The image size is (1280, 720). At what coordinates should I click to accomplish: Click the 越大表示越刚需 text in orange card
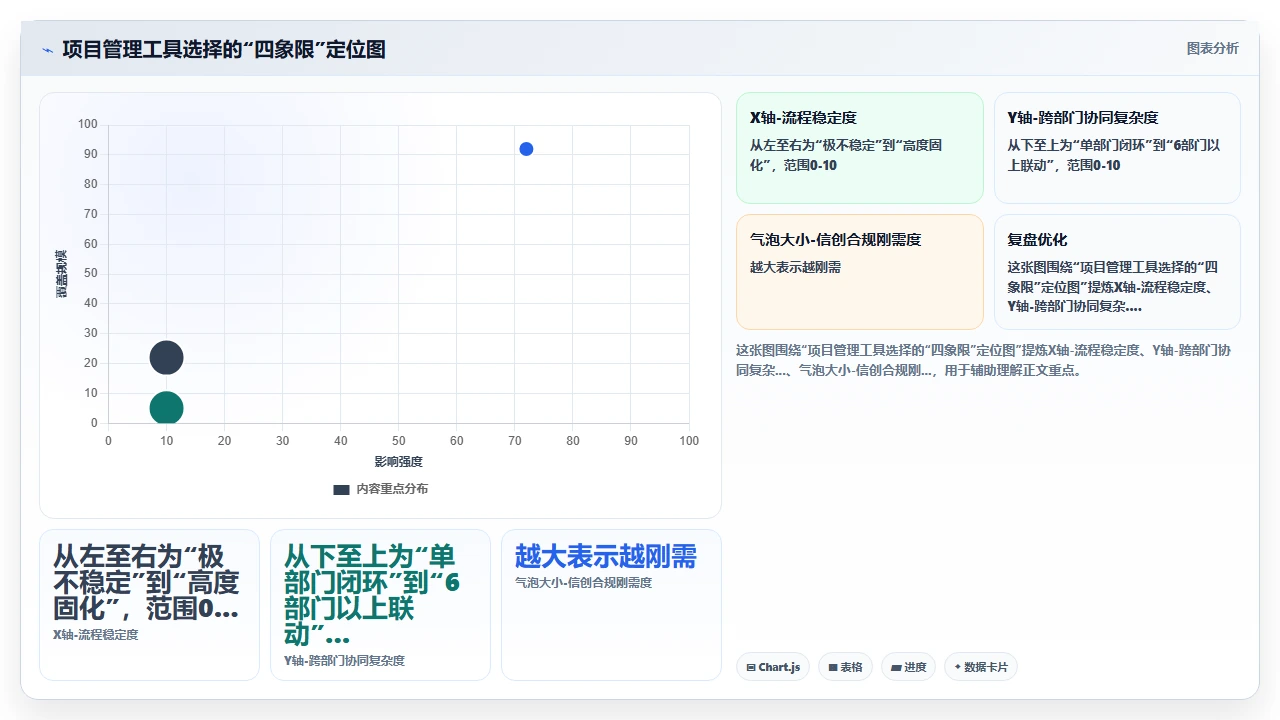796,268
